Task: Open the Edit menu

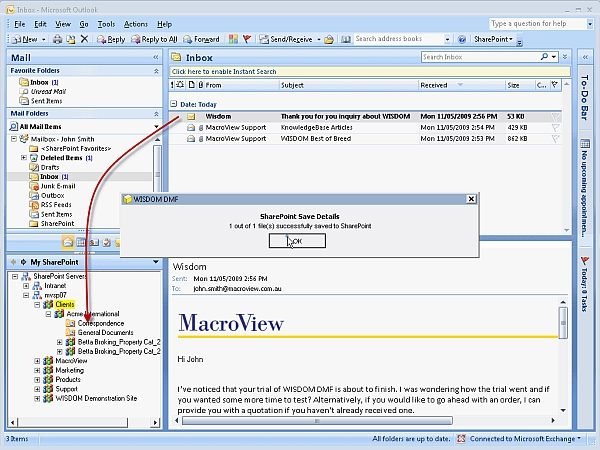Action: [40, 24]
